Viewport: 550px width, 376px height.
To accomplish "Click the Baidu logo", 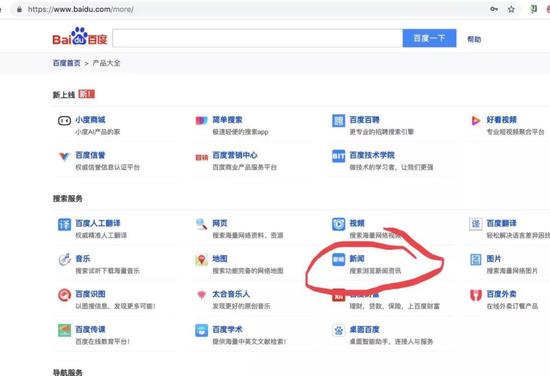I will click(80, 36).
